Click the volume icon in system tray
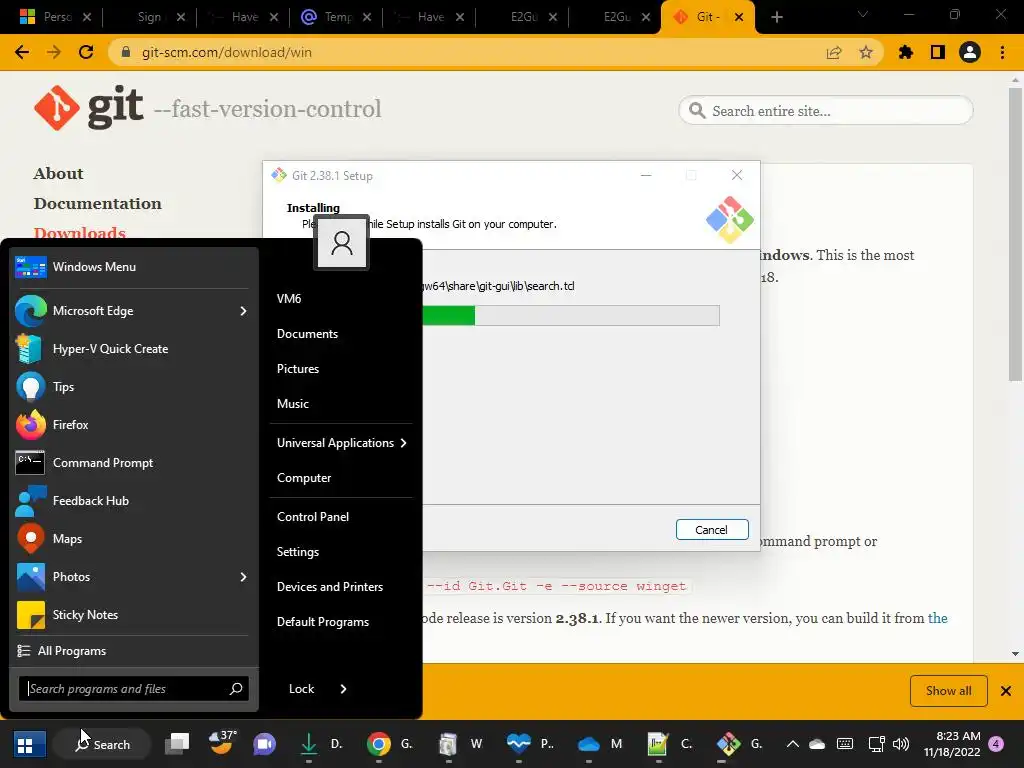Image resolution: width=1024 pixels, height=768 pixels. pos(901,744)
